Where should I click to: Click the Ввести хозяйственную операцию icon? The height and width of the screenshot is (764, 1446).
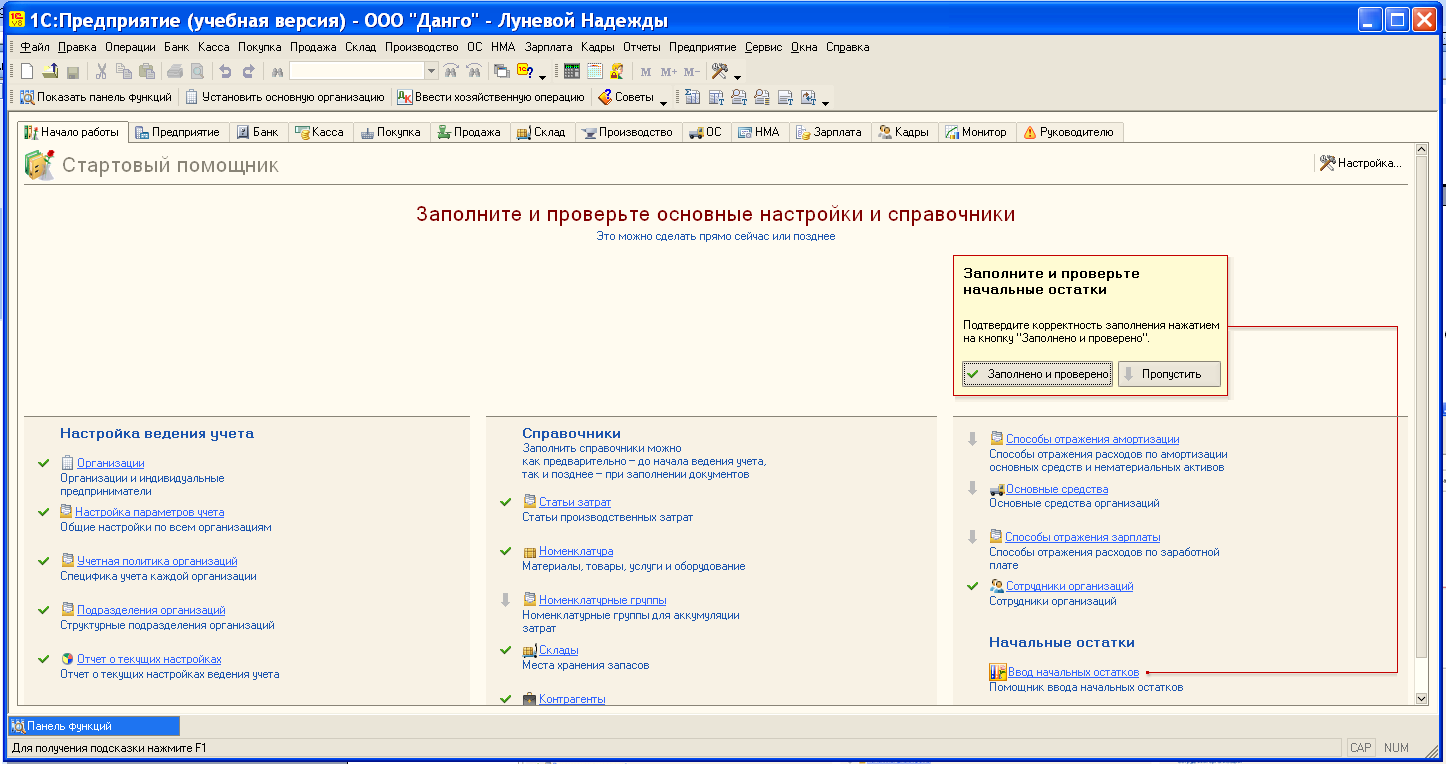coord(404,97)
